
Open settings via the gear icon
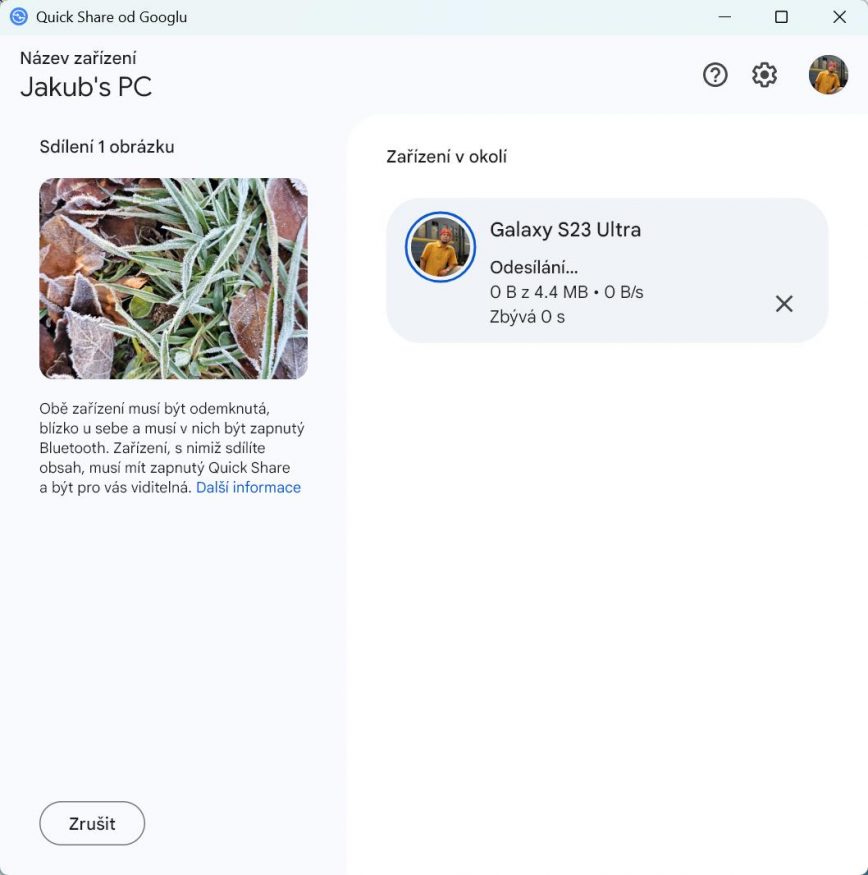click(x=764, y=75)
